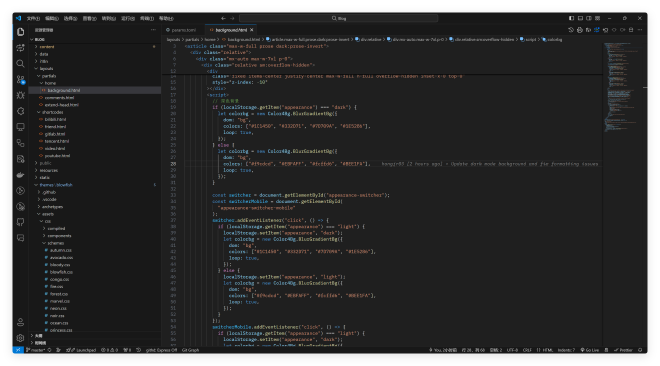Expand the public folder
The image size is (660, 366).
(95, 163)
